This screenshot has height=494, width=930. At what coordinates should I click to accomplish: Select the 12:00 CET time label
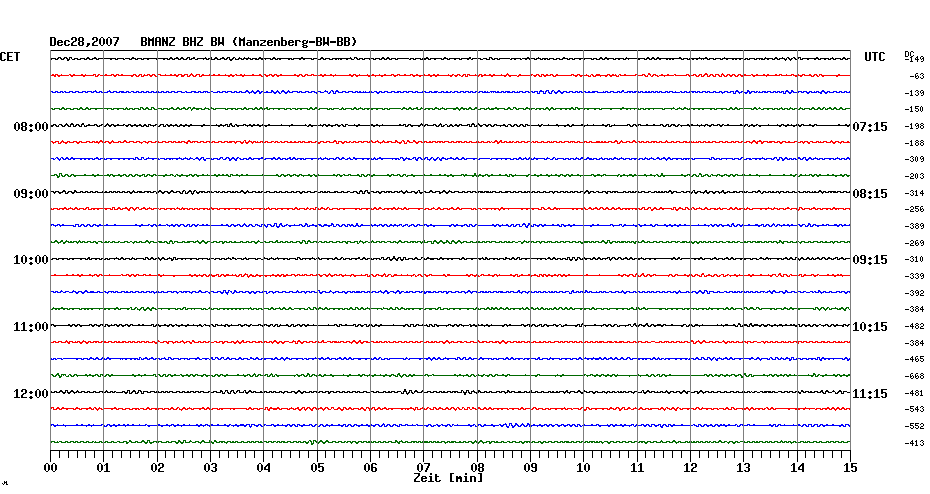click(31, 394)
